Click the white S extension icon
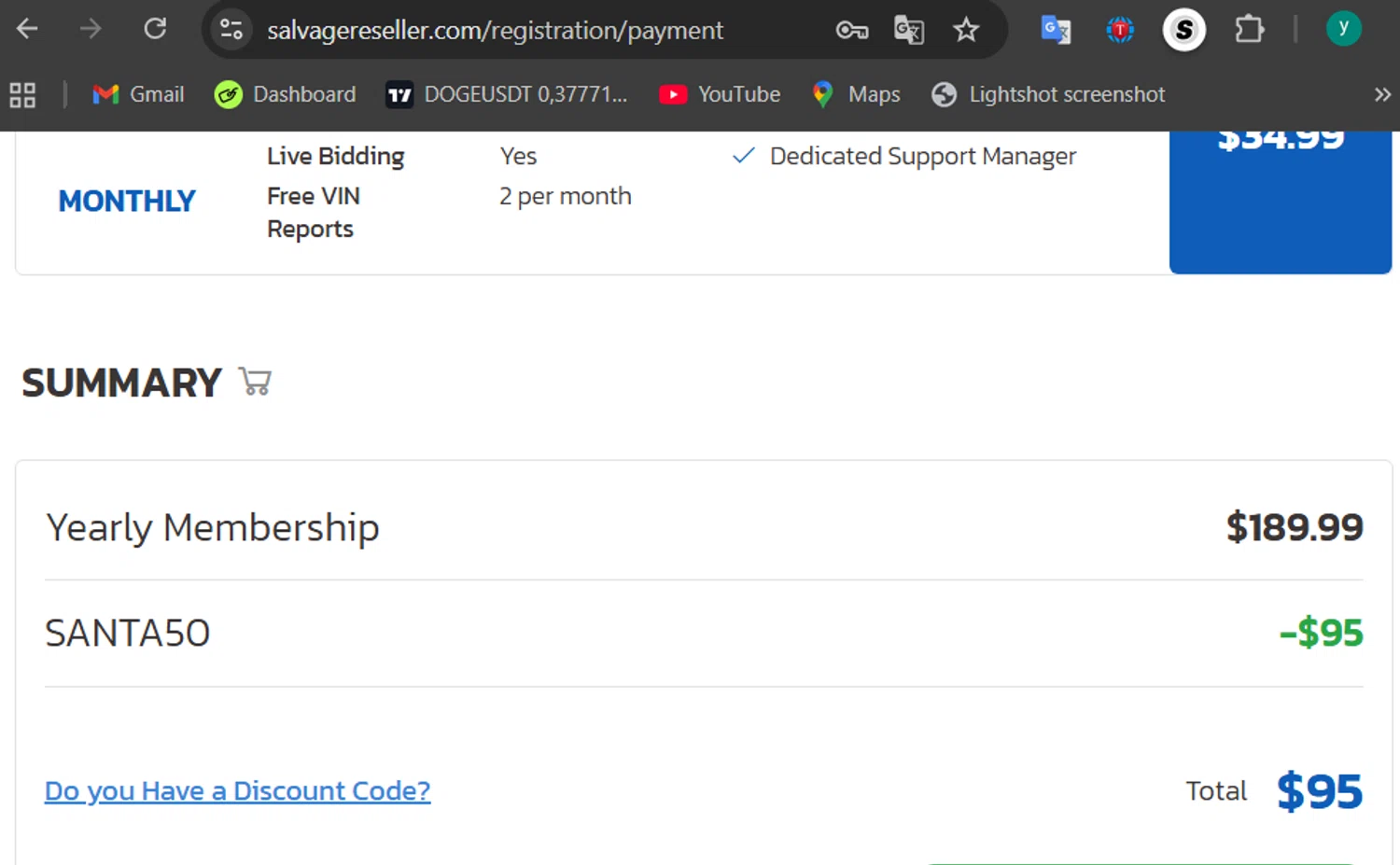 [x=1184, y=30]
